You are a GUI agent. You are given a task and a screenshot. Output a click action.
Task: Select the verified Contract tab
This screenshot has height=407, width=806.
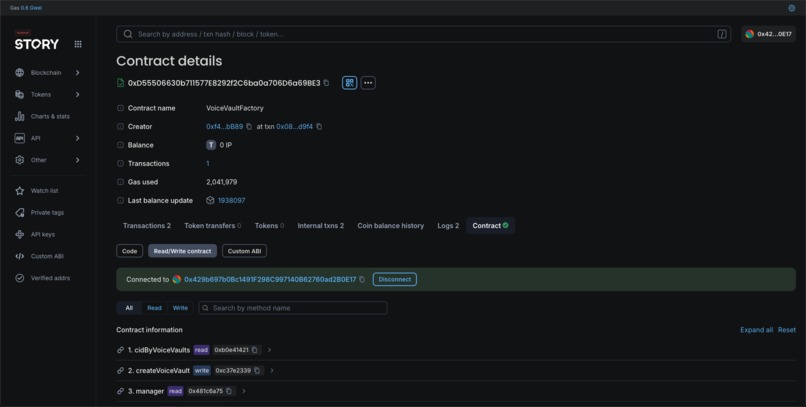[490, 226]
